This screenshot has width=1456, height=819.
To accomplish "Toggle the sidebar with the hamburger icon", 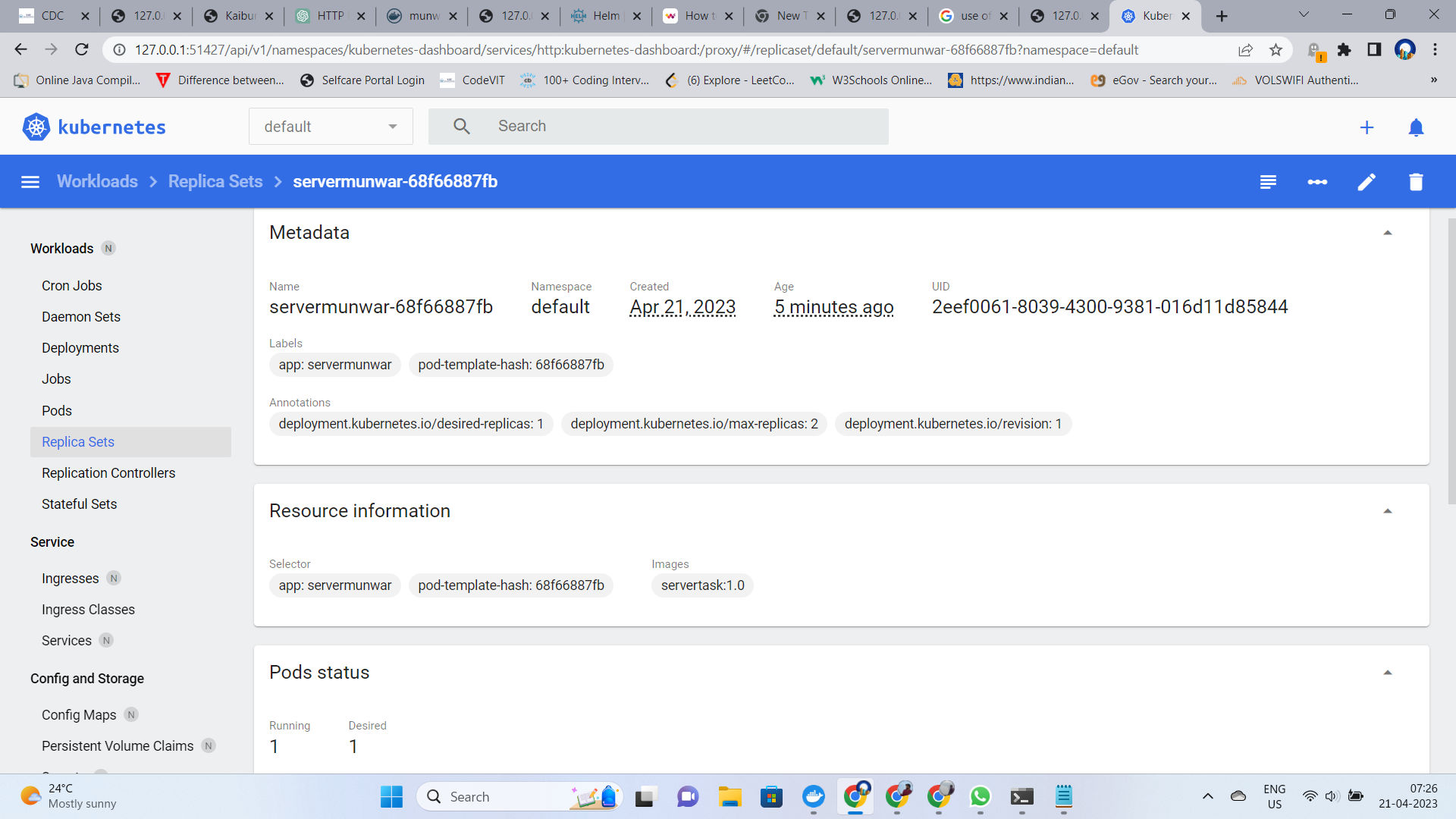I will [30, 181].
